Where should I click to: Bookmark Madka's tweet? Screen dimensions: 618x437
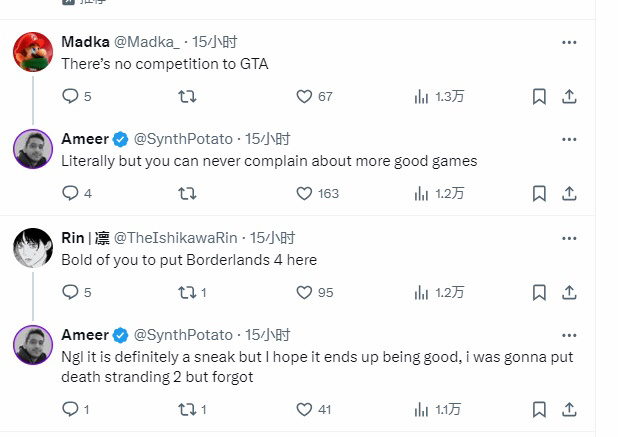539,96
